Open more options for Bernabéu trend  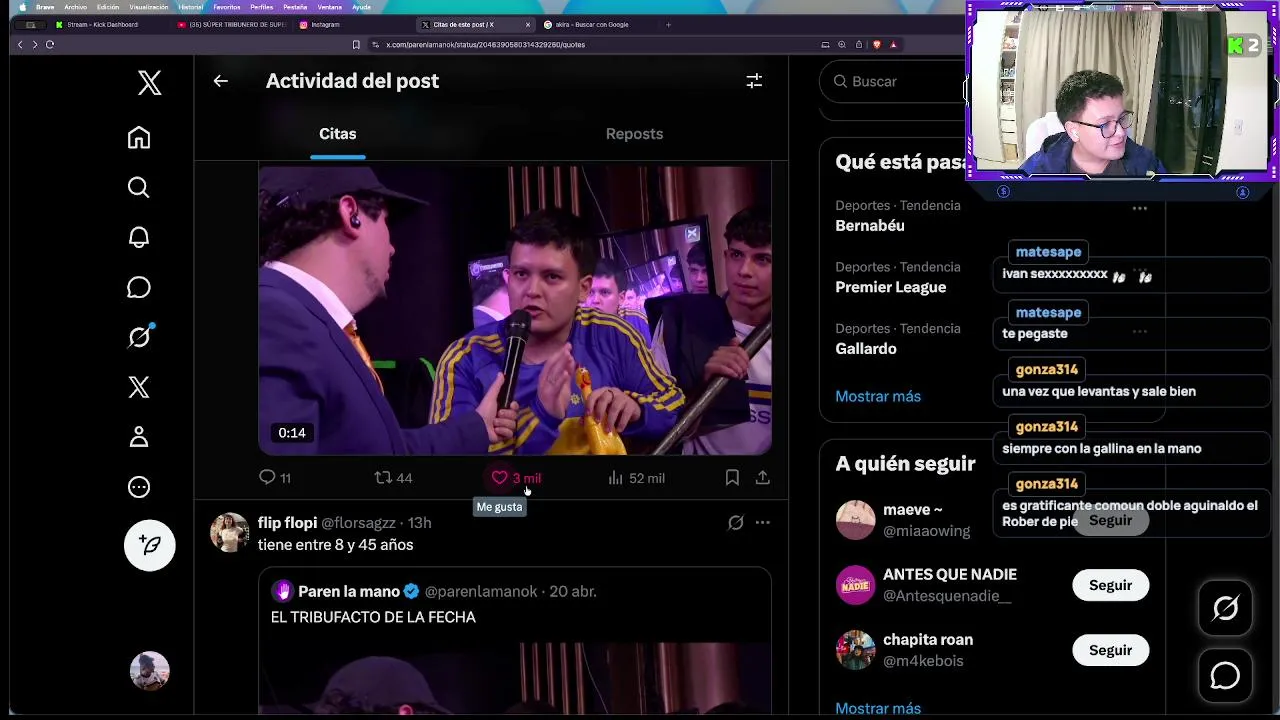(1139, 209)
